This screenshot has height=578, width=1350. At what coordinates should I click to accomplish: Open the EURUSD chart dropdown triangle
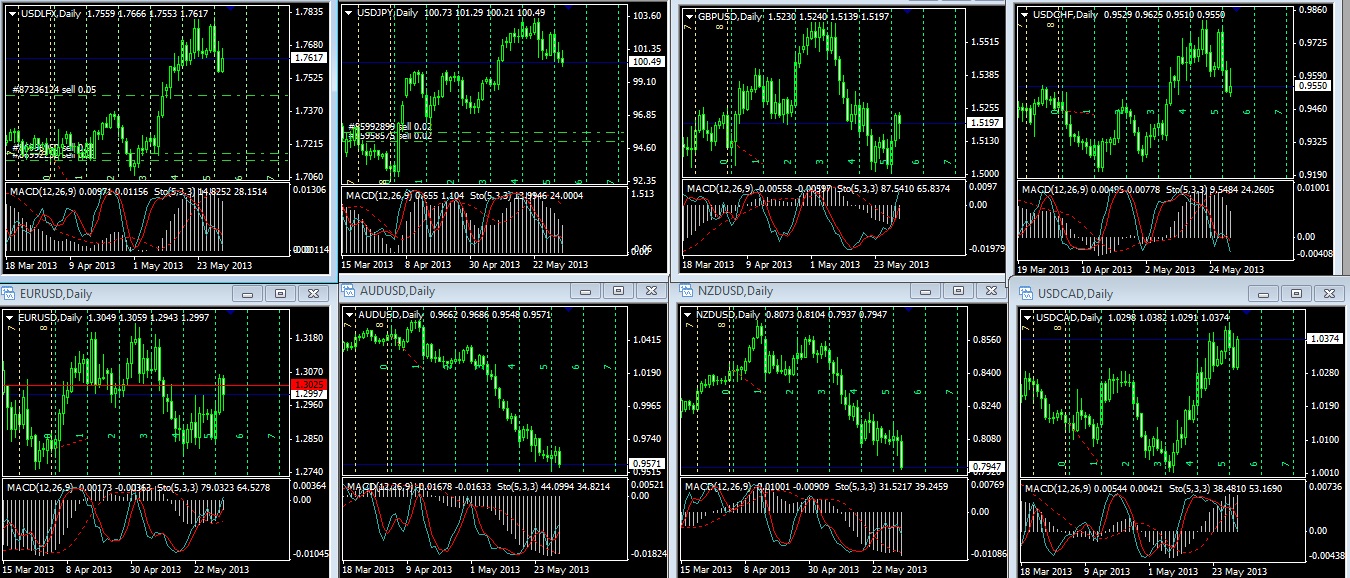click(10, 318)
